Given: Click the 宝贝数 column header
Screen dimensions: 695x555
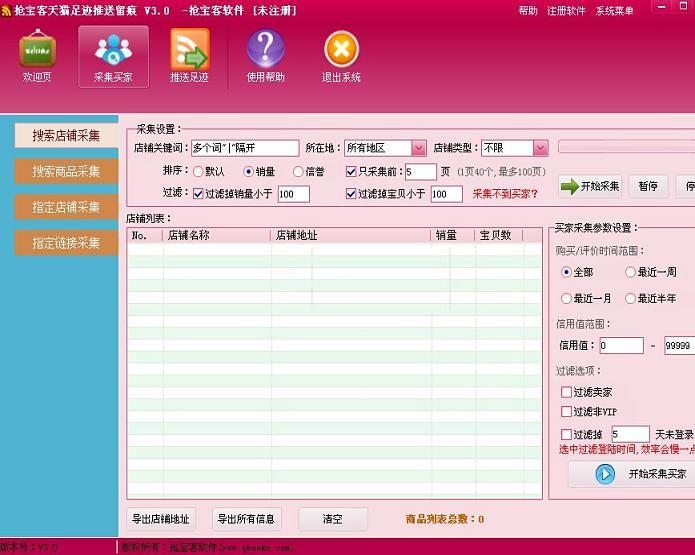Looking at the screenshot, I should tap(499, 235).
